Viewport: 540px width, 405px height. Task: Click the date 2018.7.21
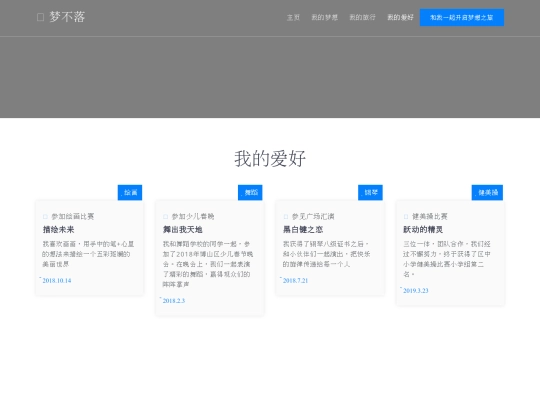295,281
